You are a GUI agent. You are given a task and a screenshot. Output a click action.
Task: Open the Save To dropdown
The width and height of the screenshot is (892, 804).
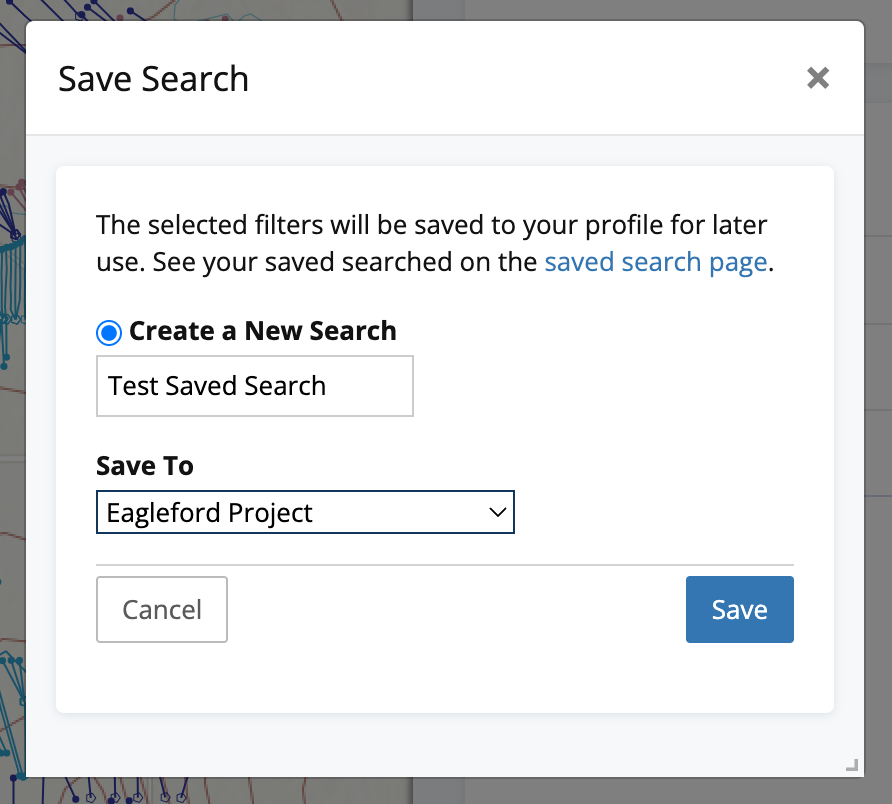point(305,512)
